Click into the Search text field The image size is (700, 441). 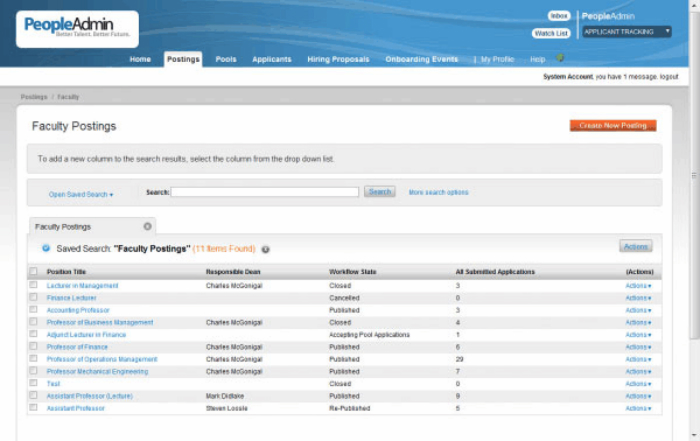pos(265,192)
